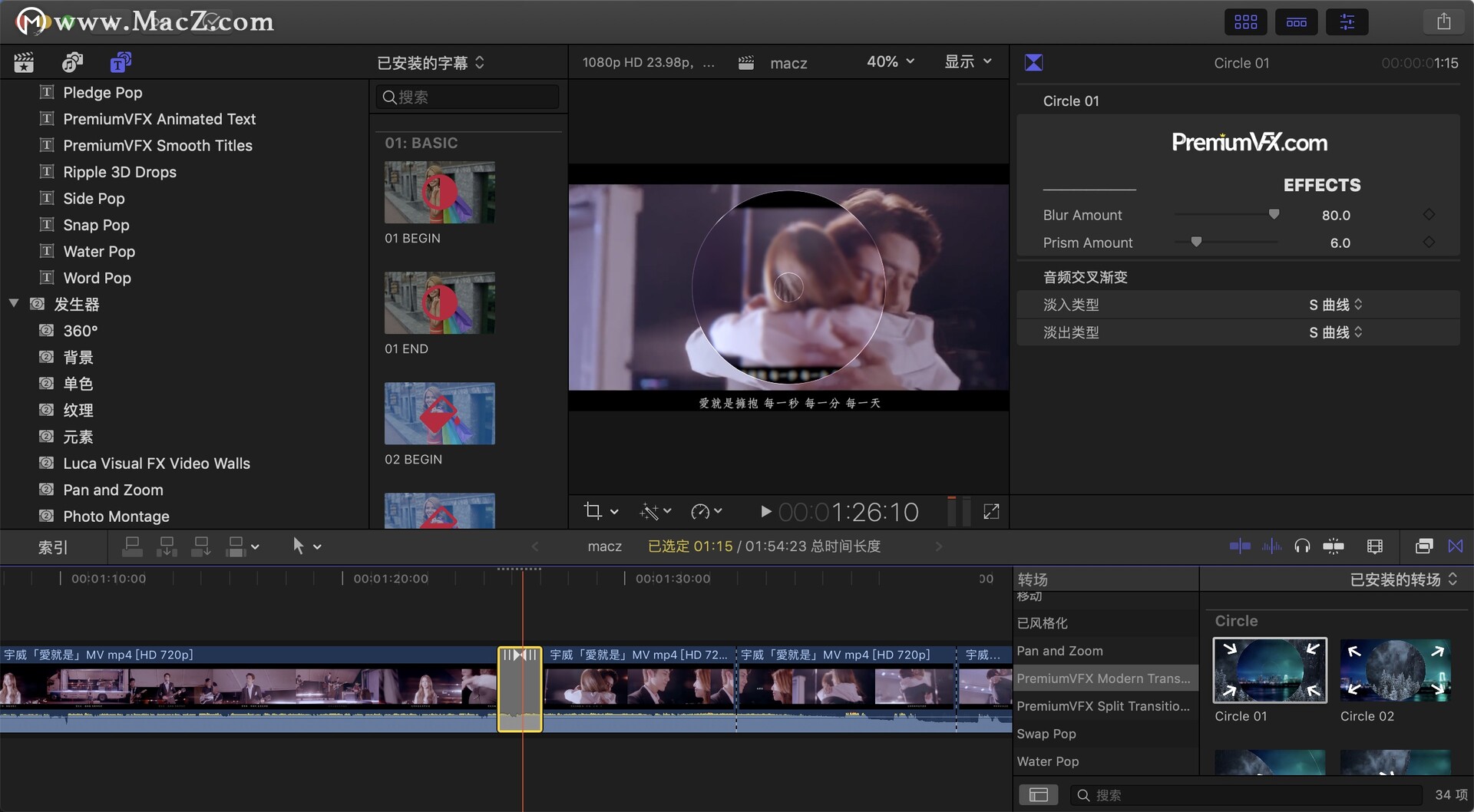The image size is (1474, 812).
Task: Select the 02 BEGIN title thumbnail
Action: click(440, 414)
